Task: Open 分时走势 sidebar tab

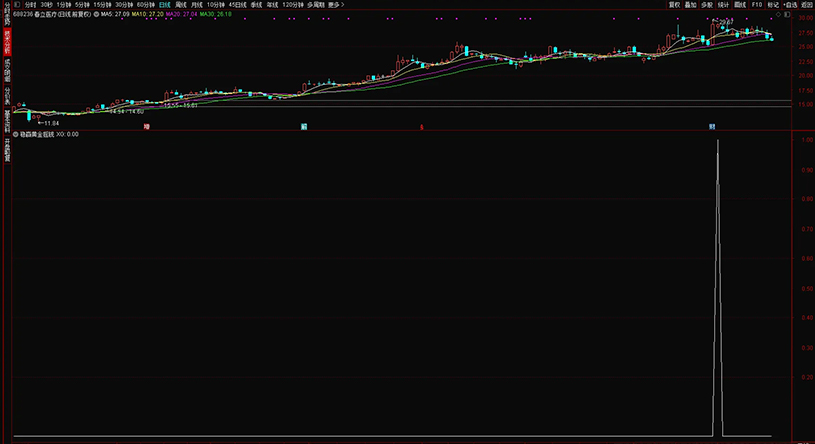Action: tap(7, 14)
